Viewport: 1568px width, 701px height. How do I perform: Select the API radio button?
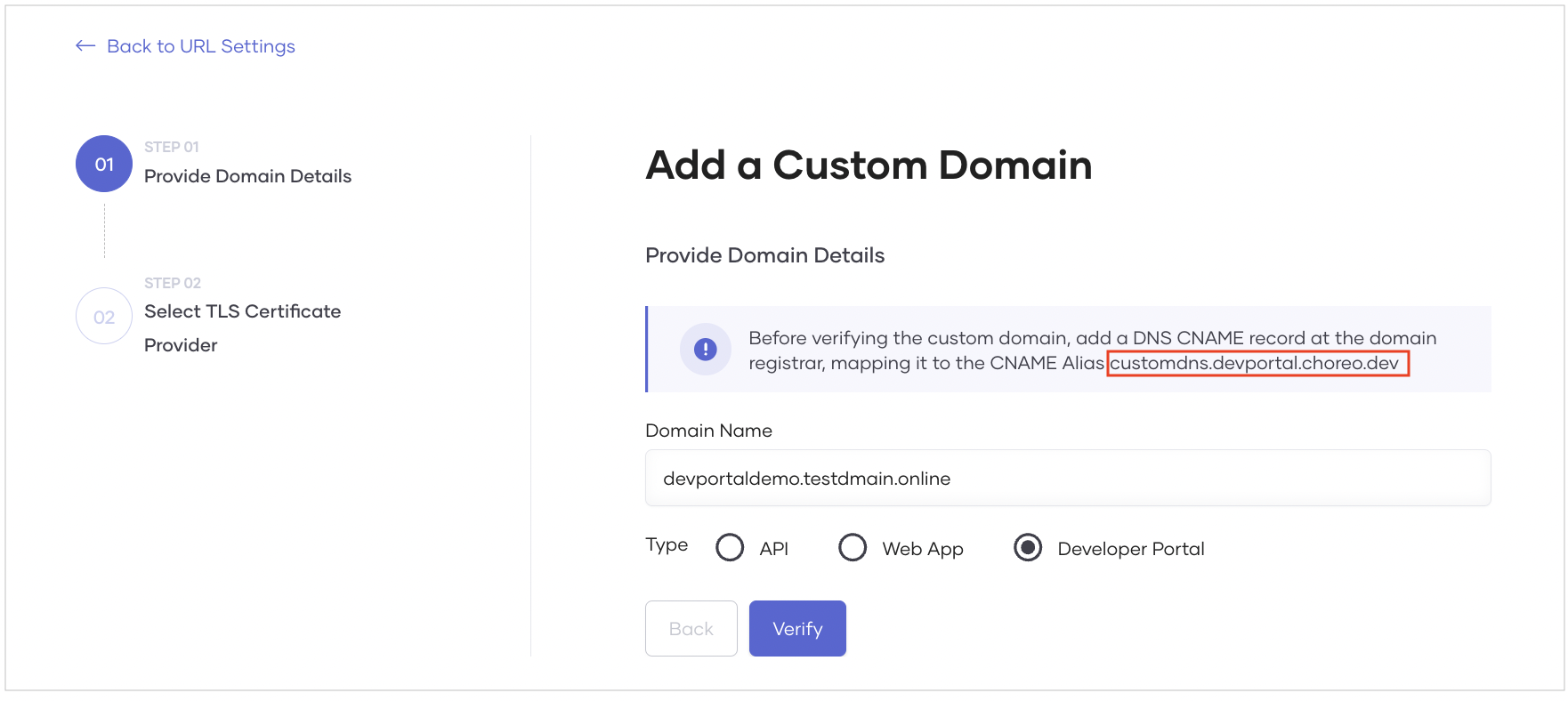point(730,548)
